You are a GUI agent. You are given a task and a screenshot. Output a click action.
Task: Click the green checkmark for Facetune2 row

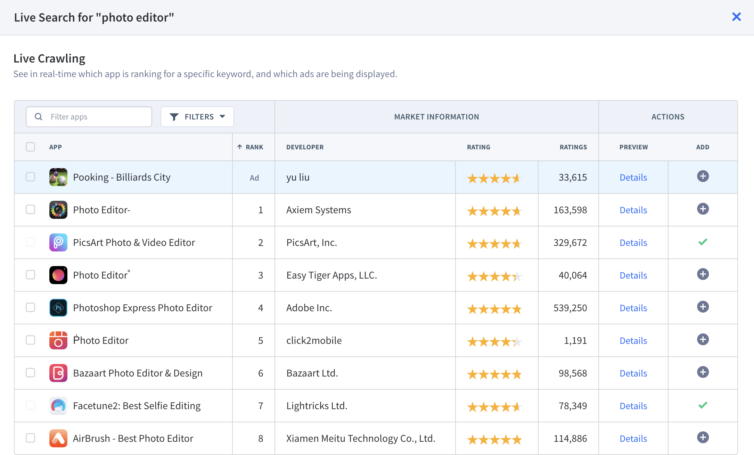point(702,405)
